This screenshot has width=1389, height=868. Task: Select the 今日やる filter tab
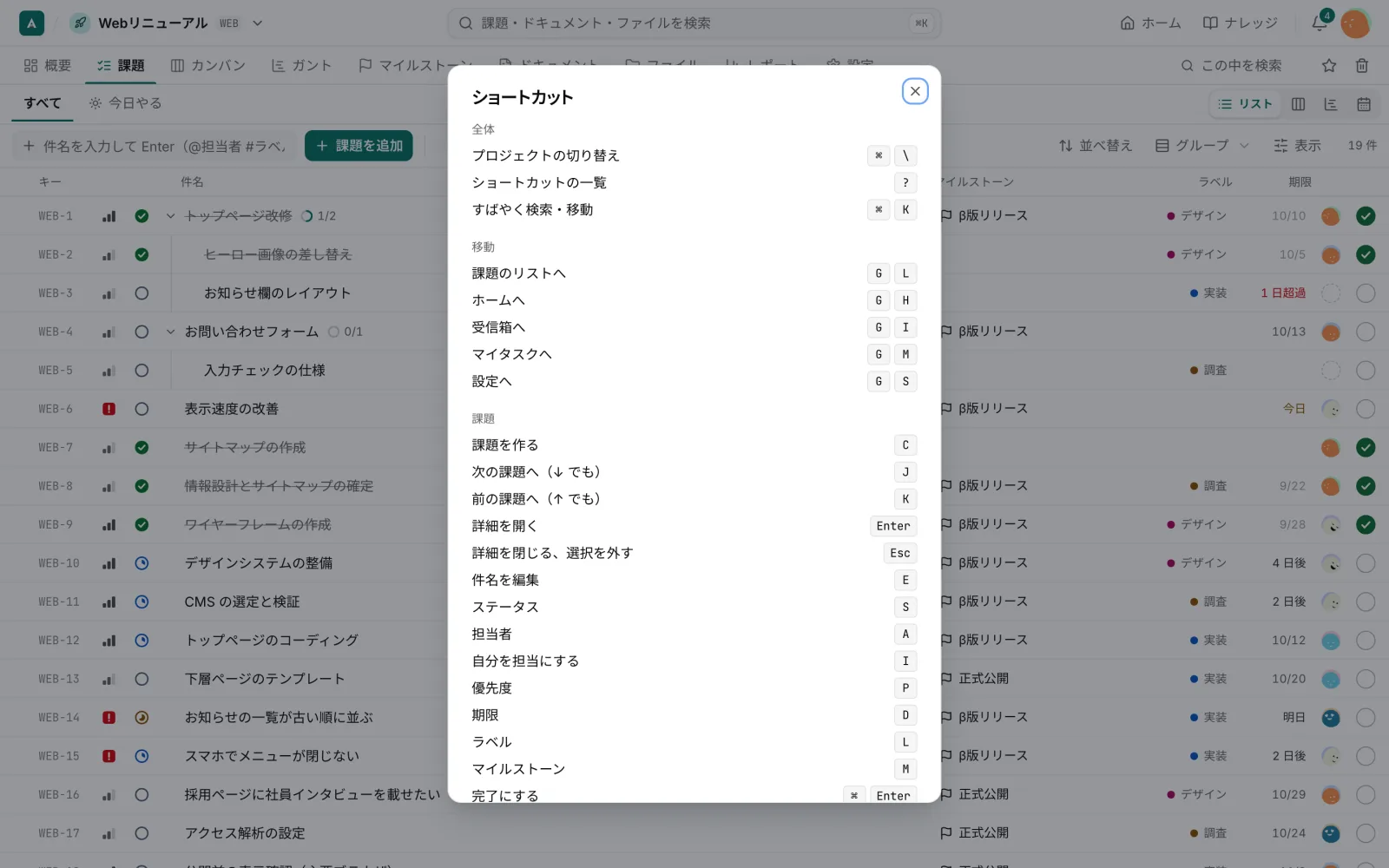pos(125,103)
